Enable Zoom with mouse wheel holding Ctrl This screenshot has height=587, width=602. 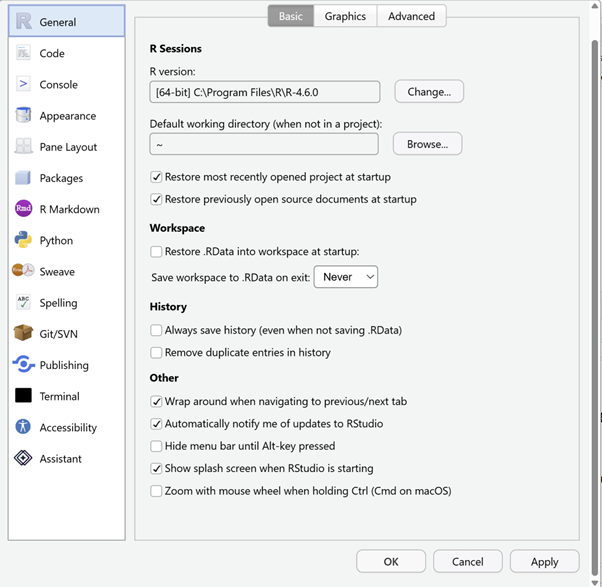coord(156,491)
